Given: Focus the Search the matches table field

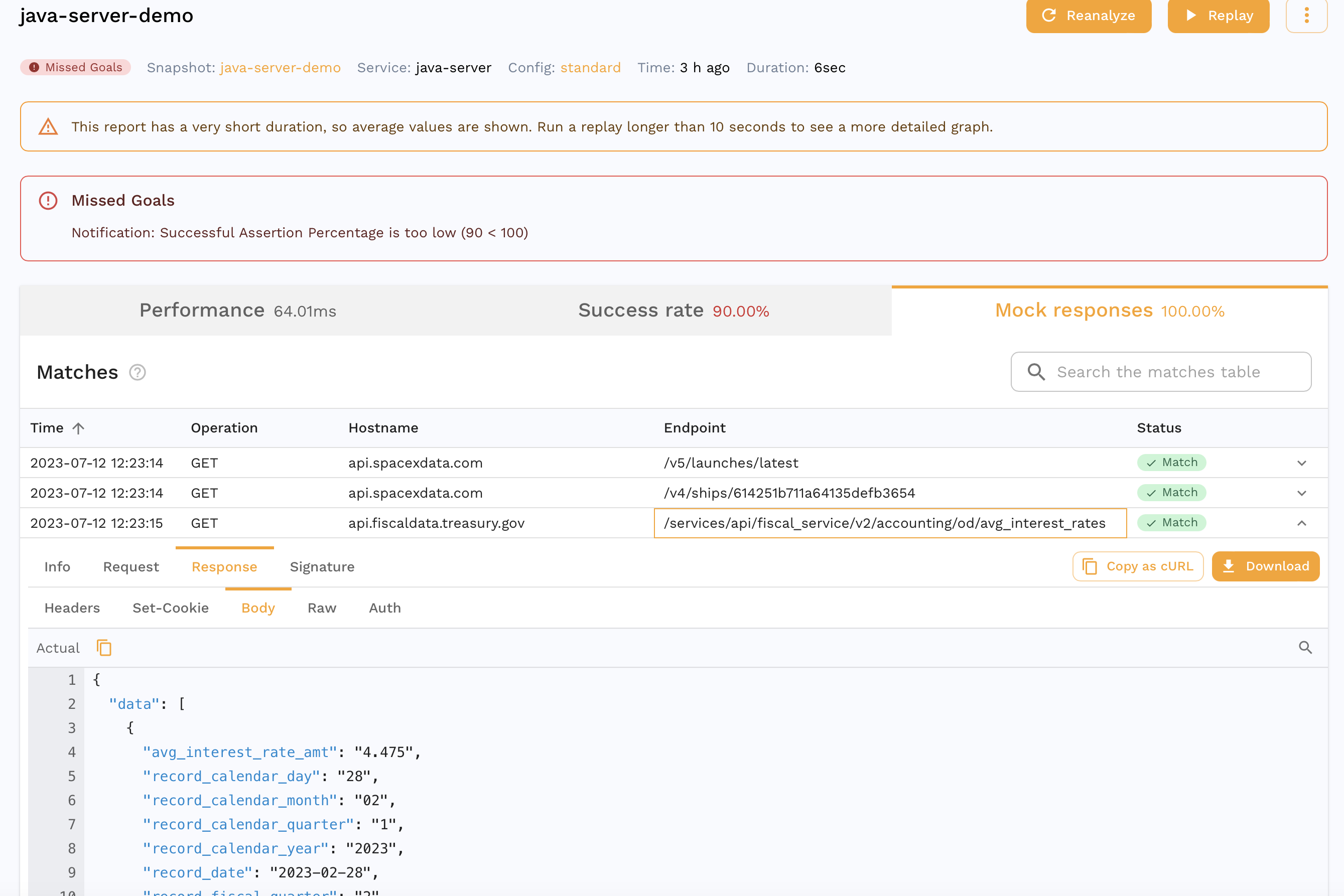Looking at the screenshot, I should tap(1161, 372).
